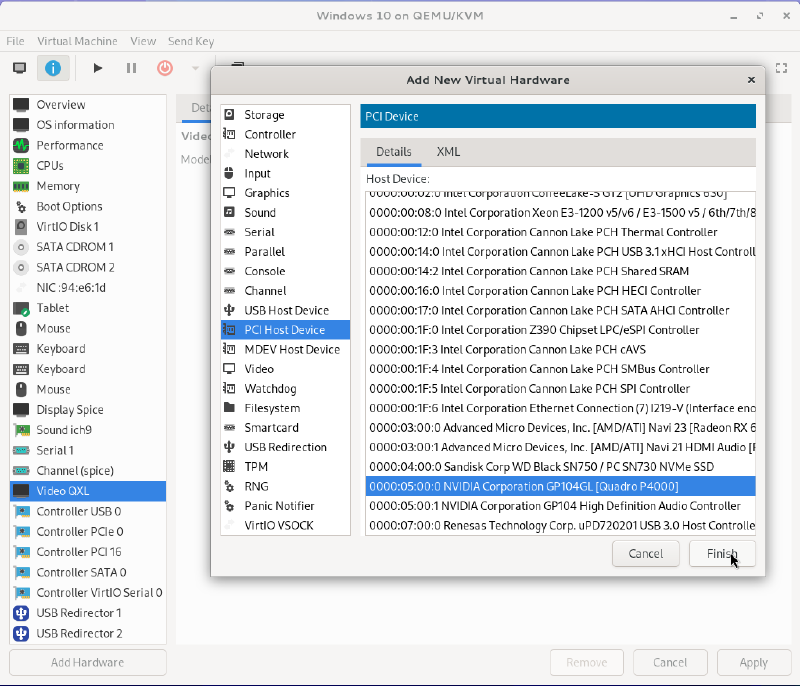Select Cannon Lake PCH SATA AHCI Controller
800x686 pixels.
[560, 311]
